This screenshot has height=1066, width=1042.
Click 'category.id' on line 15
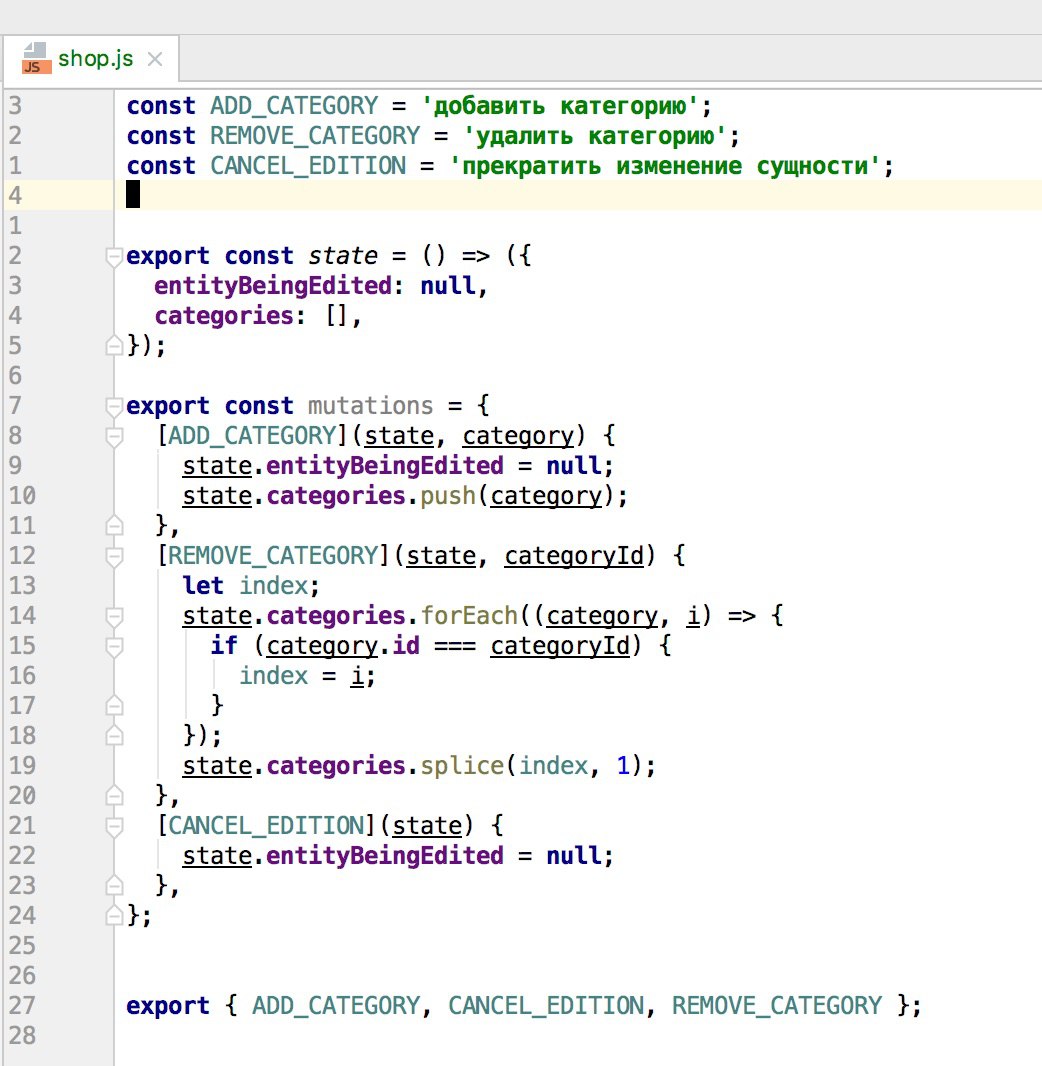(343, 646)
